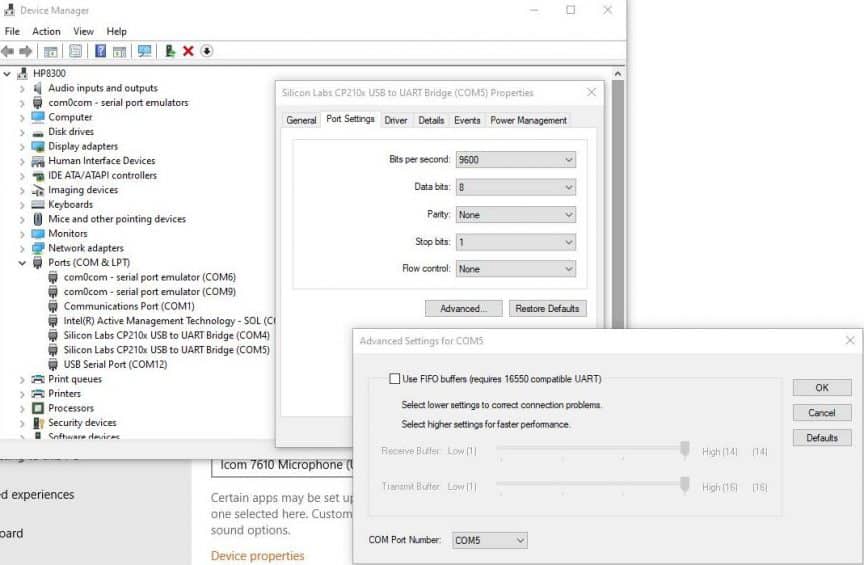Click the Help toolbar icon
Screen dimensions: 864x565
click(x=100, y=51)
